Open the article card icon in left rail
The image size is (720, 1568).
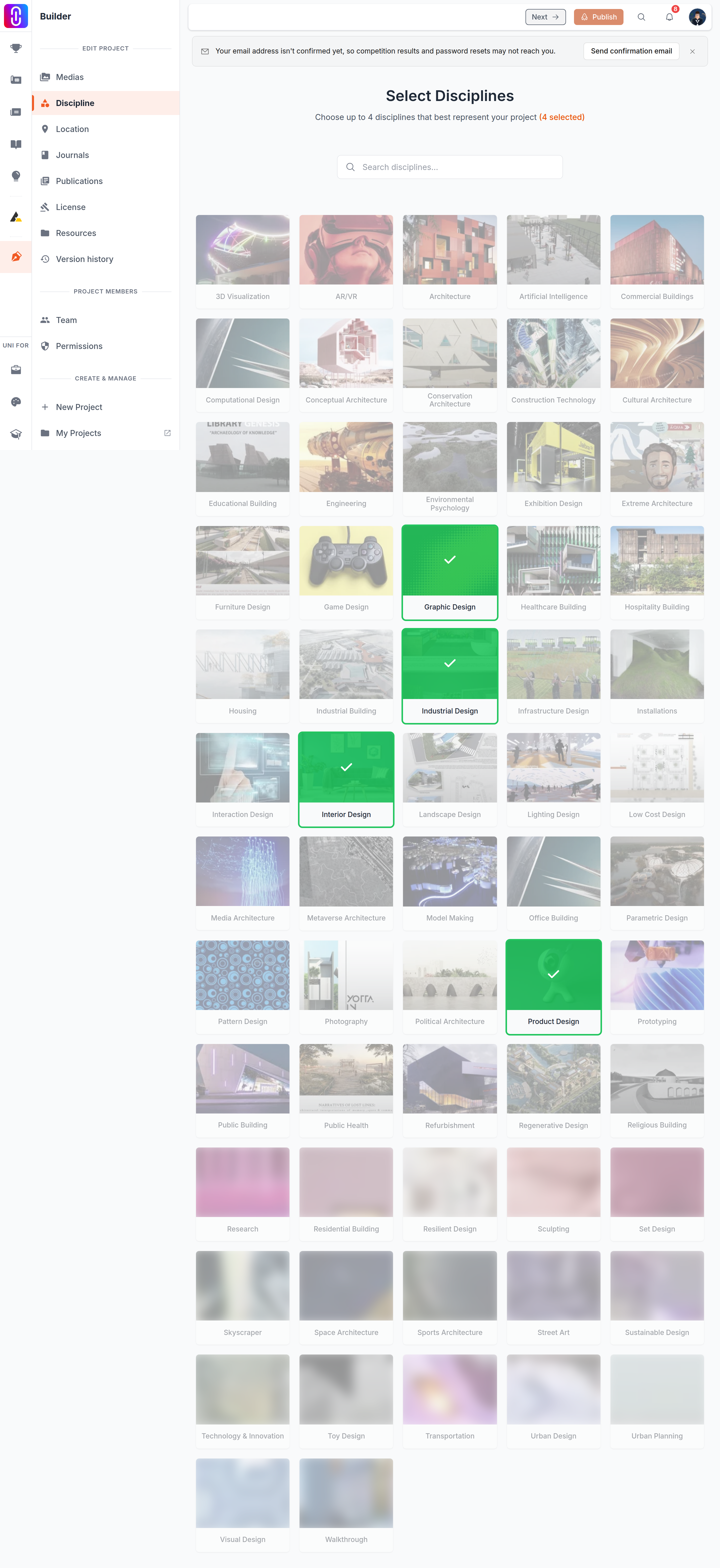click(16, 112)
